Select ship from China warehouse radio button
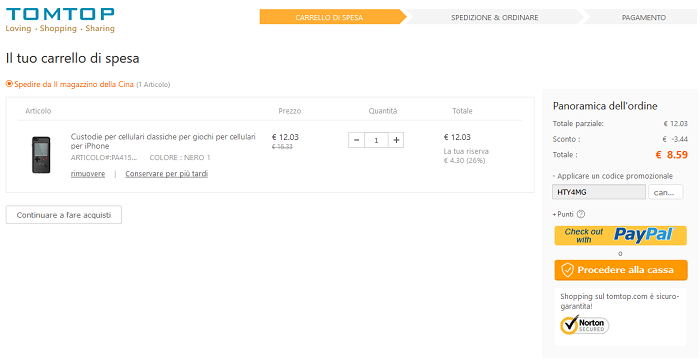This screenshot has height=360, width=700. [9, 84]
